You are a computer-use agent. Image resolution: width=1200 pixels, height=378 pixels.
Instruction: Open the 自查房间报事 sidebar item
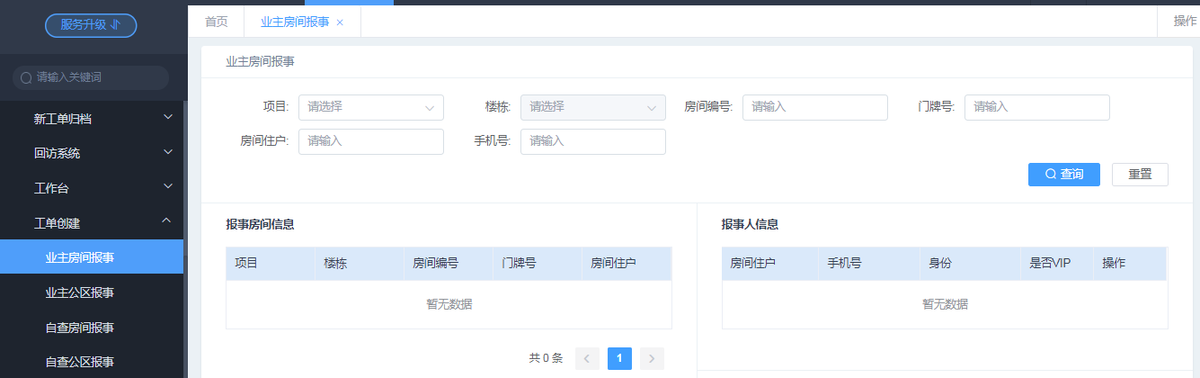92,327
